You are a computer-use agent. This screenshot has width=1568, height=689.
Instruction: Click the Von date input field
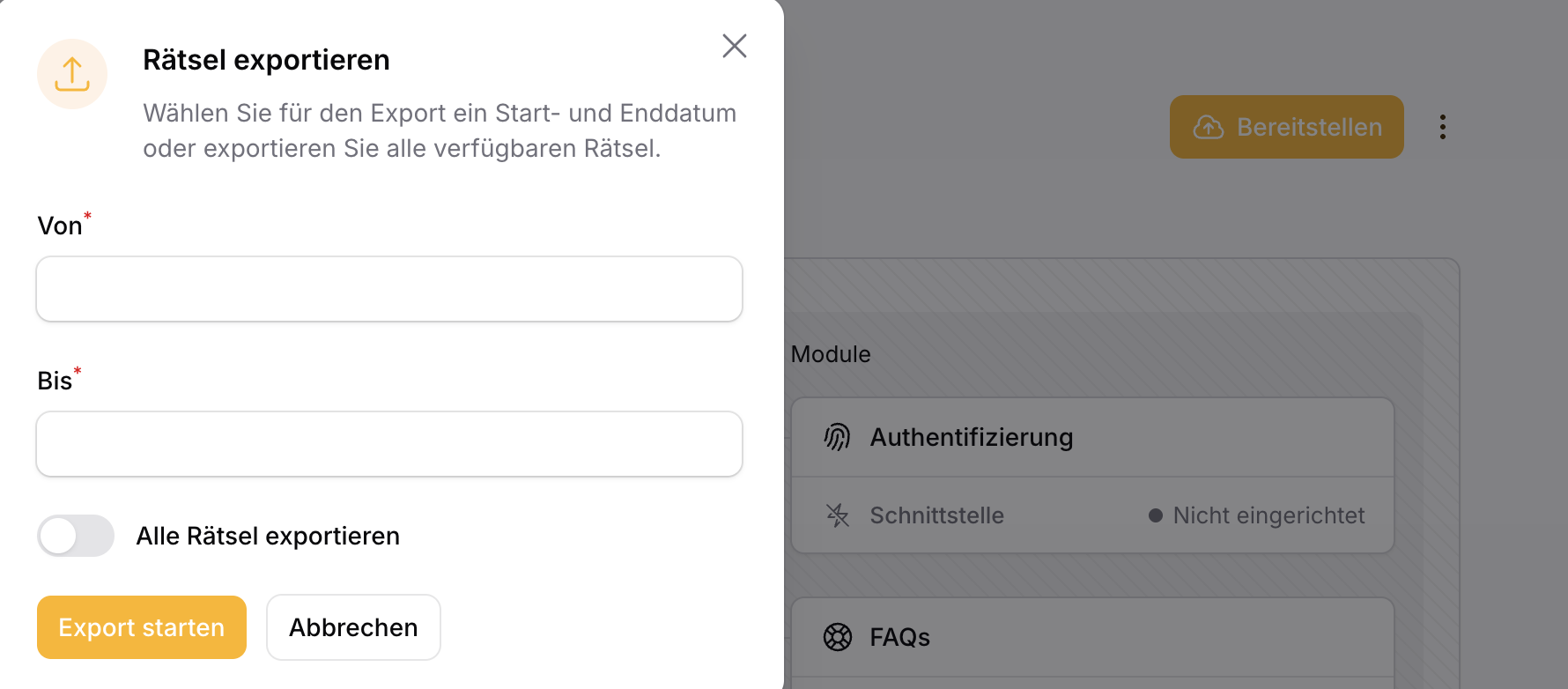388,289
